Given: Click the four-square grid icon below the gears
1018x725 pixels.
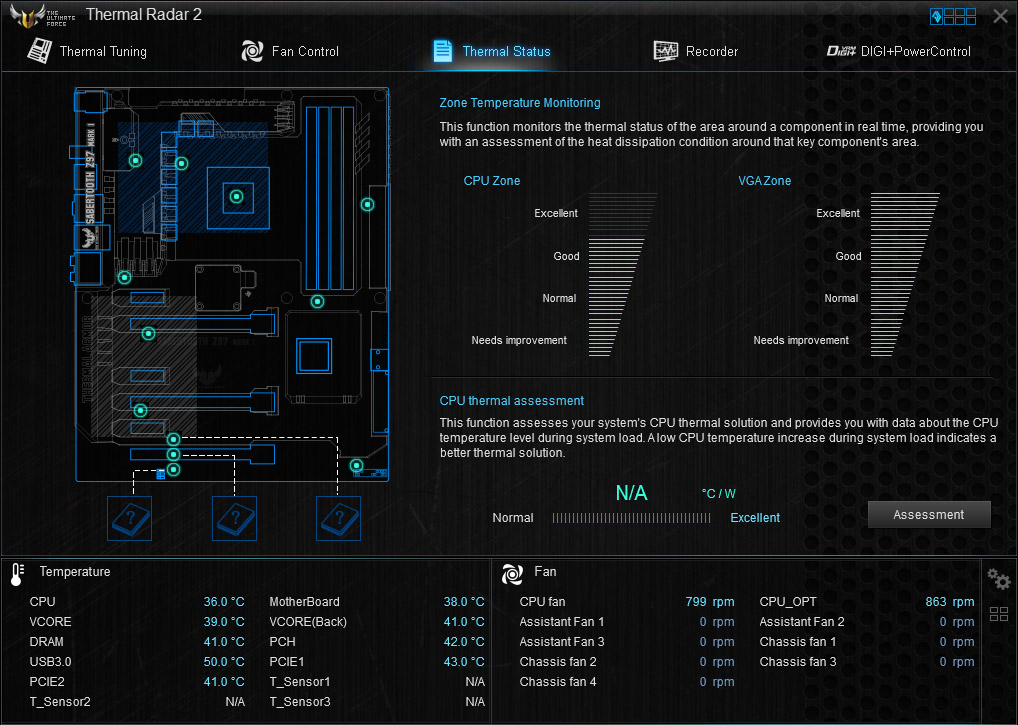Looking at the screenshot, I should (x=999, y=614).
